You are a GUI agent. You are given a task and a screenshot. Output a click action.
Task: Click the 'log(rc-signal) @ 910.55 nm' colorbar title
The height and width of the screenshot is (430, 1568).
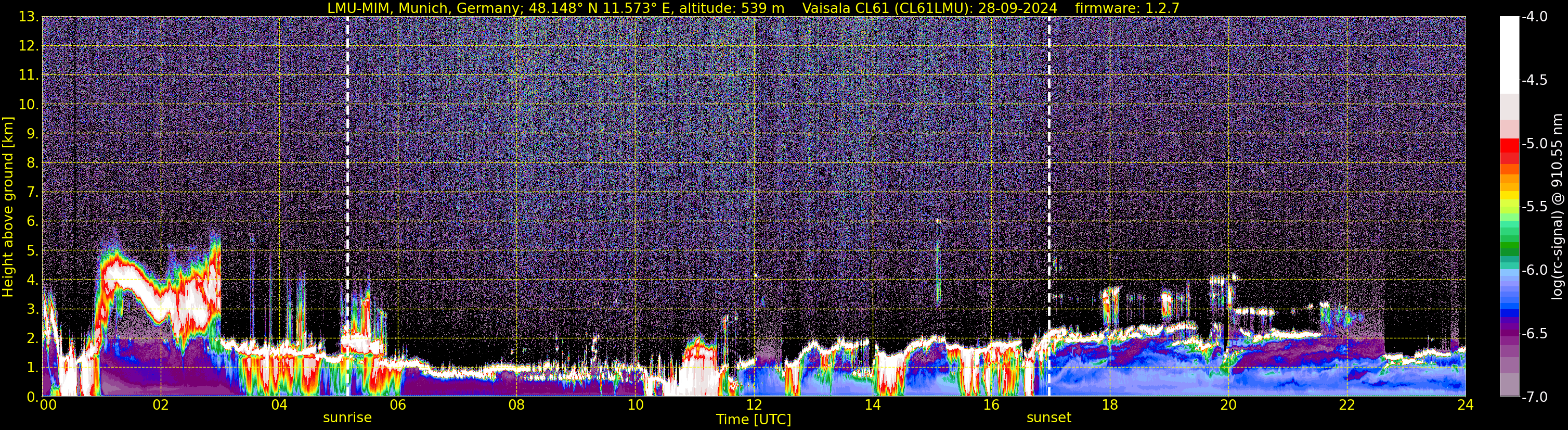pyautogui.click(x=1558, y=207)
